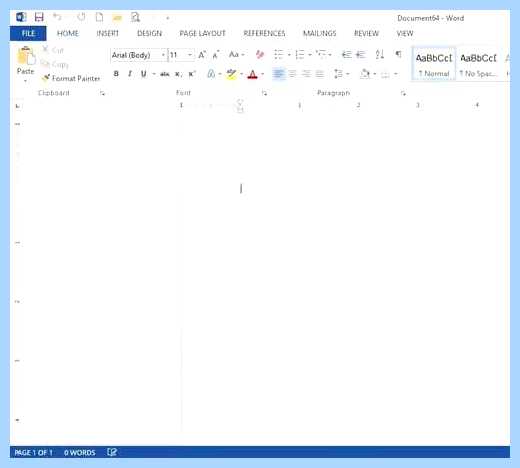
Task: Open the font size dropdown showing 11
Action: coord(190,55)
